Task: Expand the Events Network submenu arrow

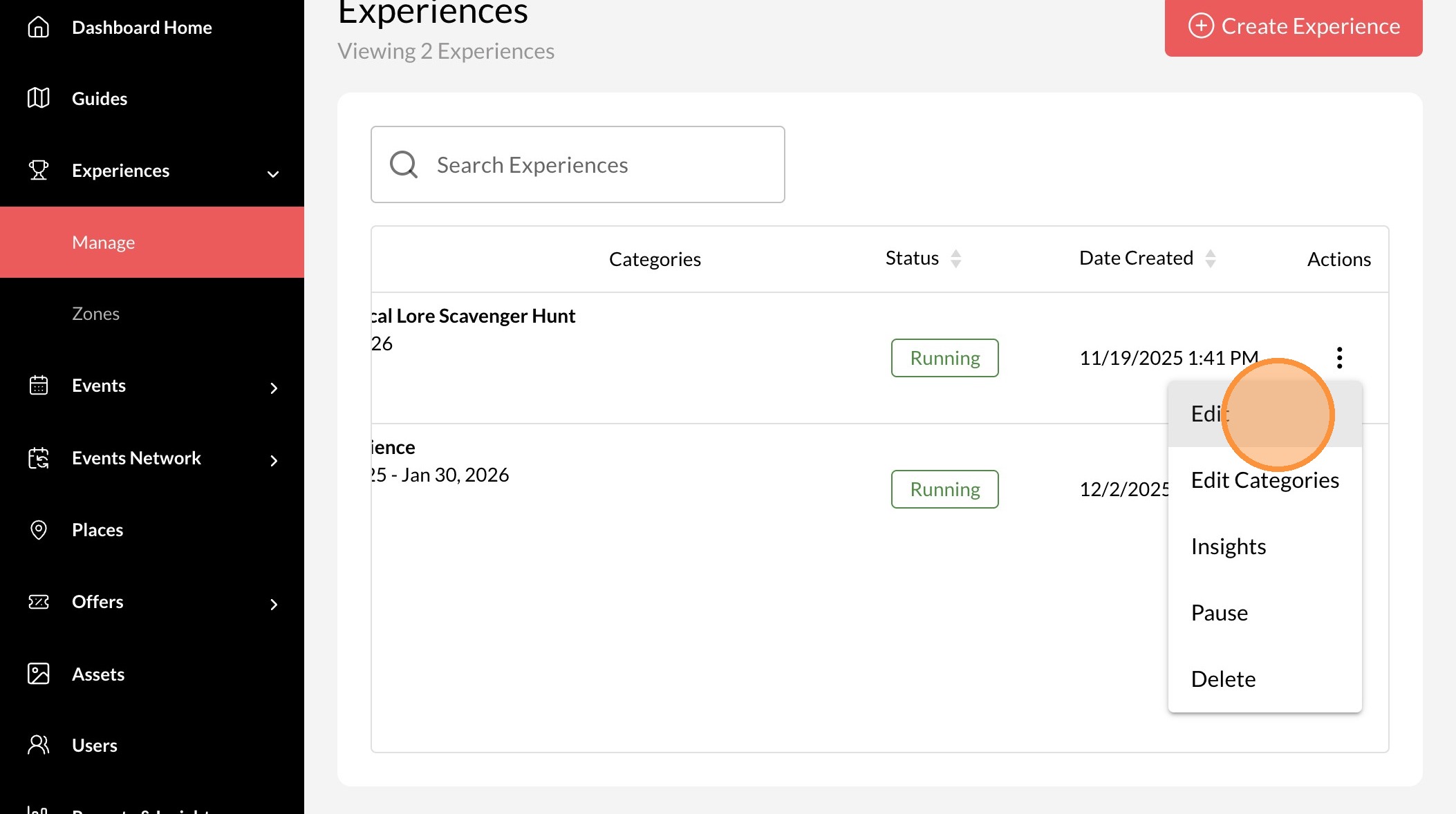Action: pos(274,461)
